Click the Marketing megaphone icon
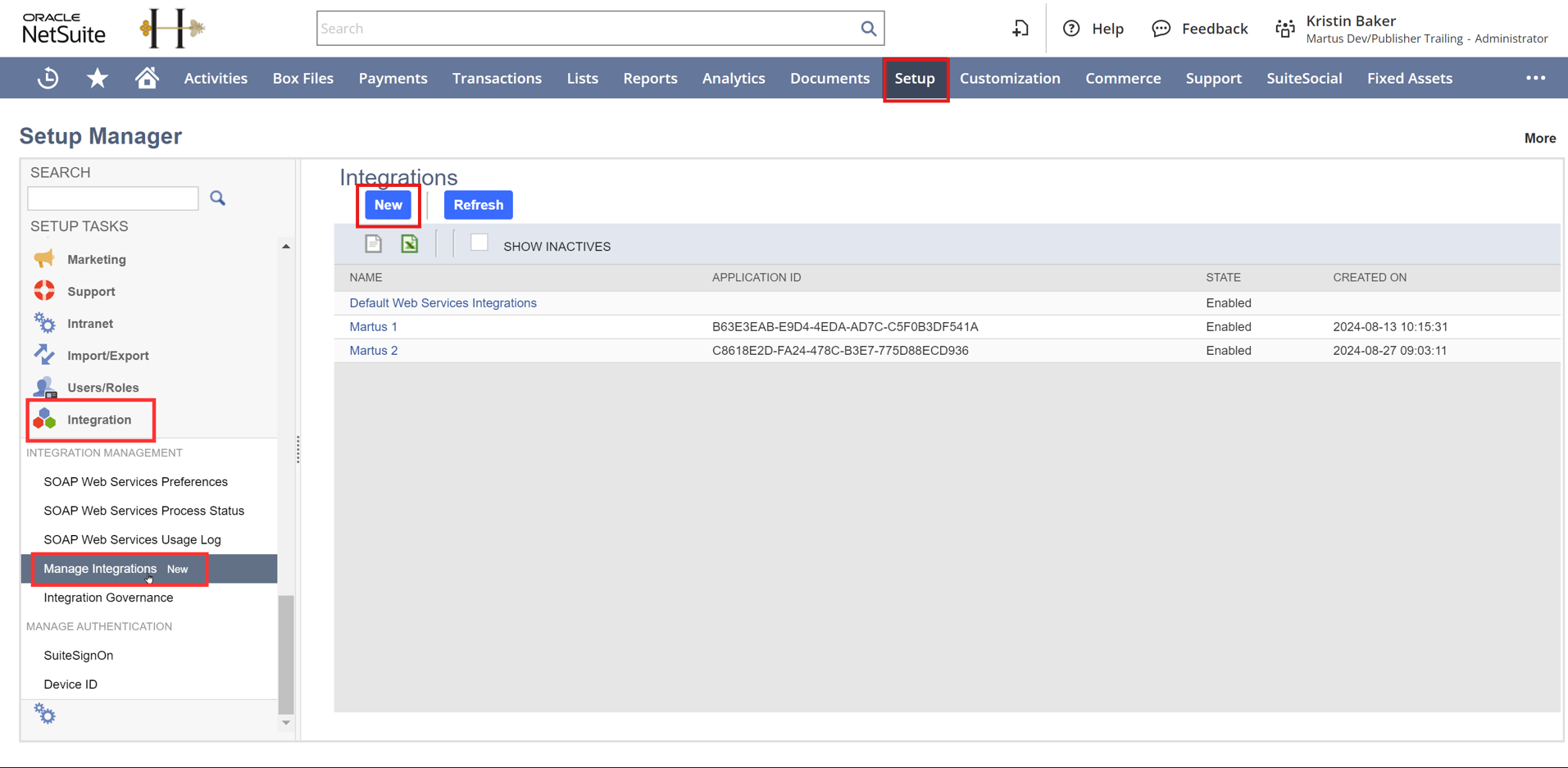 point(44,259)
